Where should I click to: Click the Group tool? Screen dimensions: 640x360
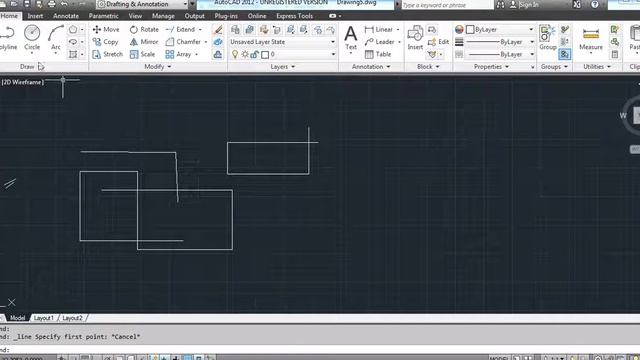coord(547,38)
